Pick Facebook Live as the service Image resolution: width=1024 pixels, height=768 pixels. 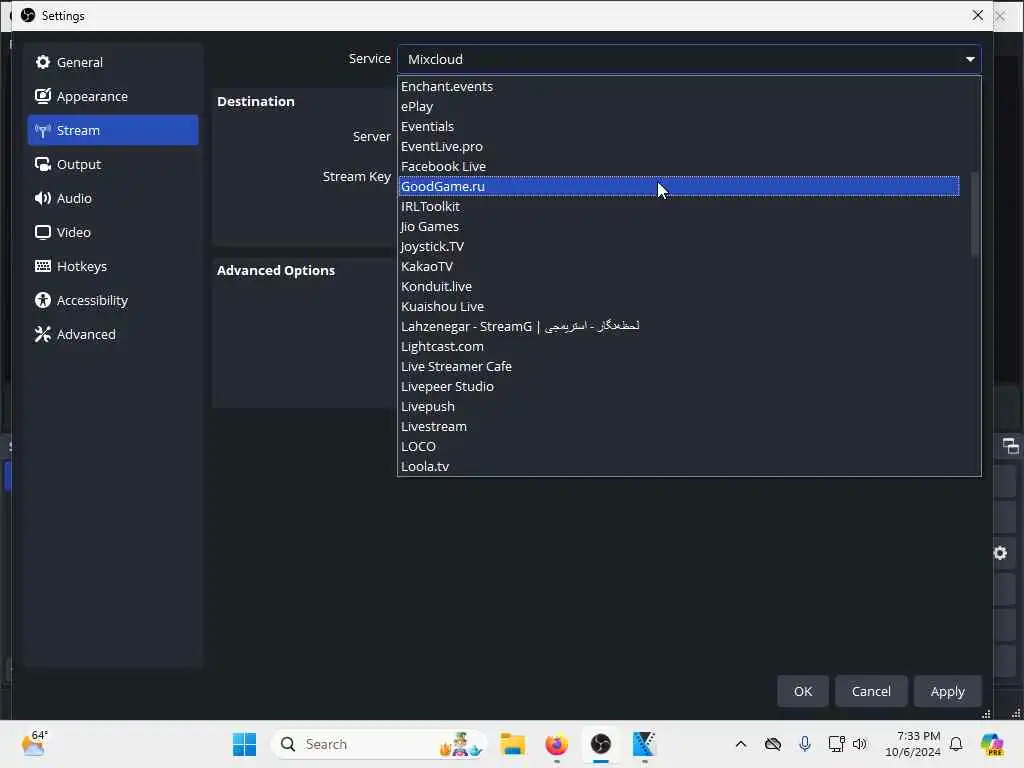[679, 167]
